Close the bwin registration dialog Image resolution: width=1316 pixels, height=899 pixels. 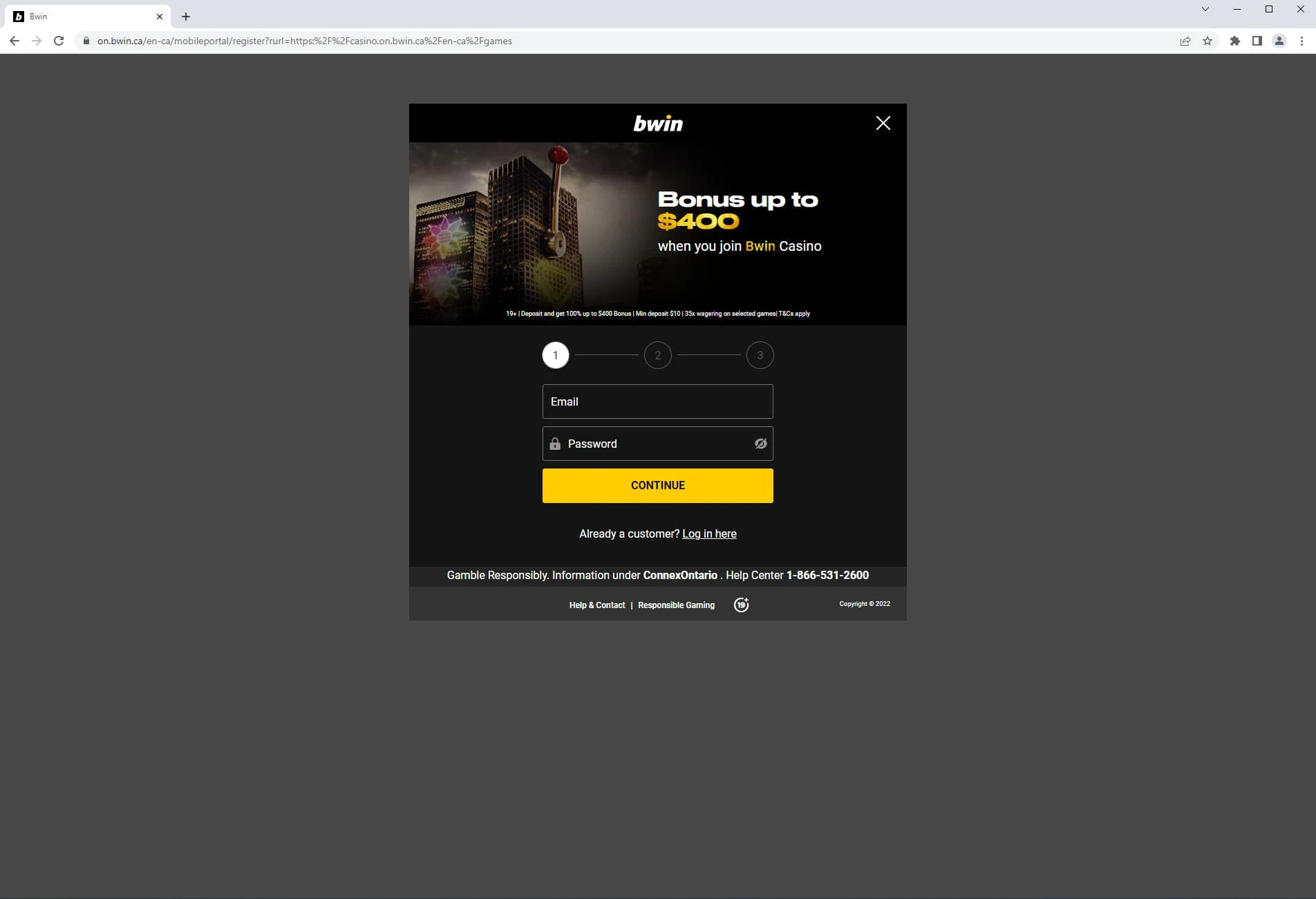(883, 123)
